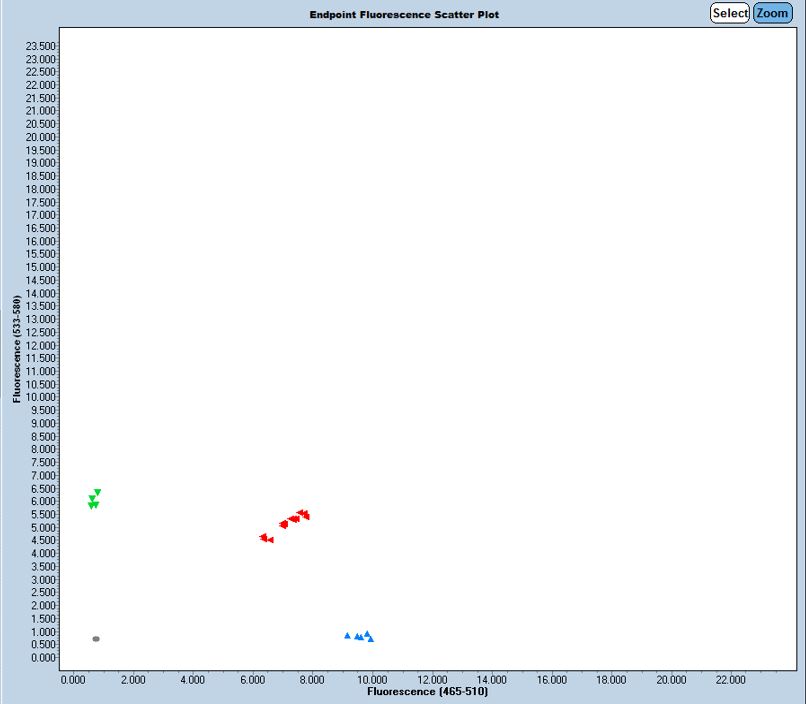Click the 23.500 tick on the y-axis

click(x=41, y=46)
